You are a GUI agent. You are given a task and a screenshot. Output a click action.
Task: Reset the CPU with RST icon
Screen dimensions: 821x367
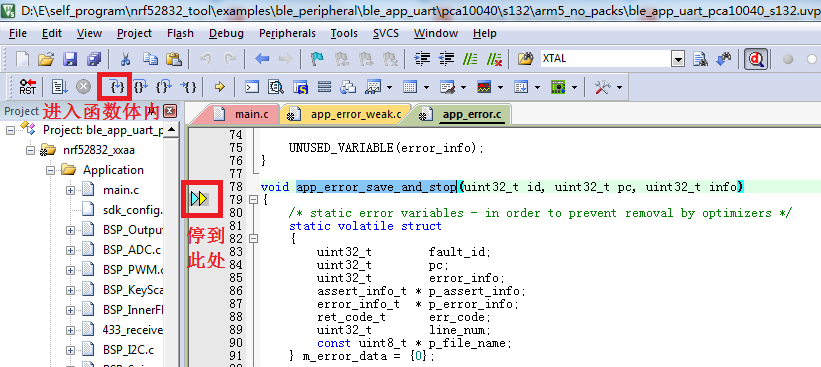(x=27, y=86)
